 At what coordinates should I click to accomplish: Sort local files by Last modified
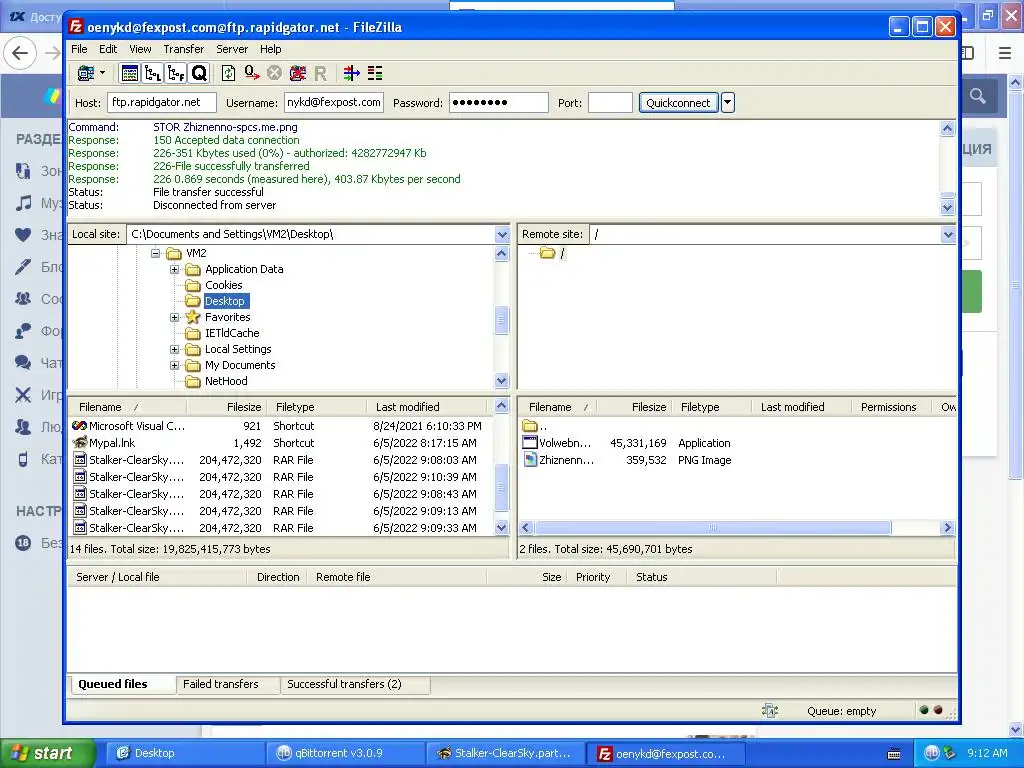427,407
